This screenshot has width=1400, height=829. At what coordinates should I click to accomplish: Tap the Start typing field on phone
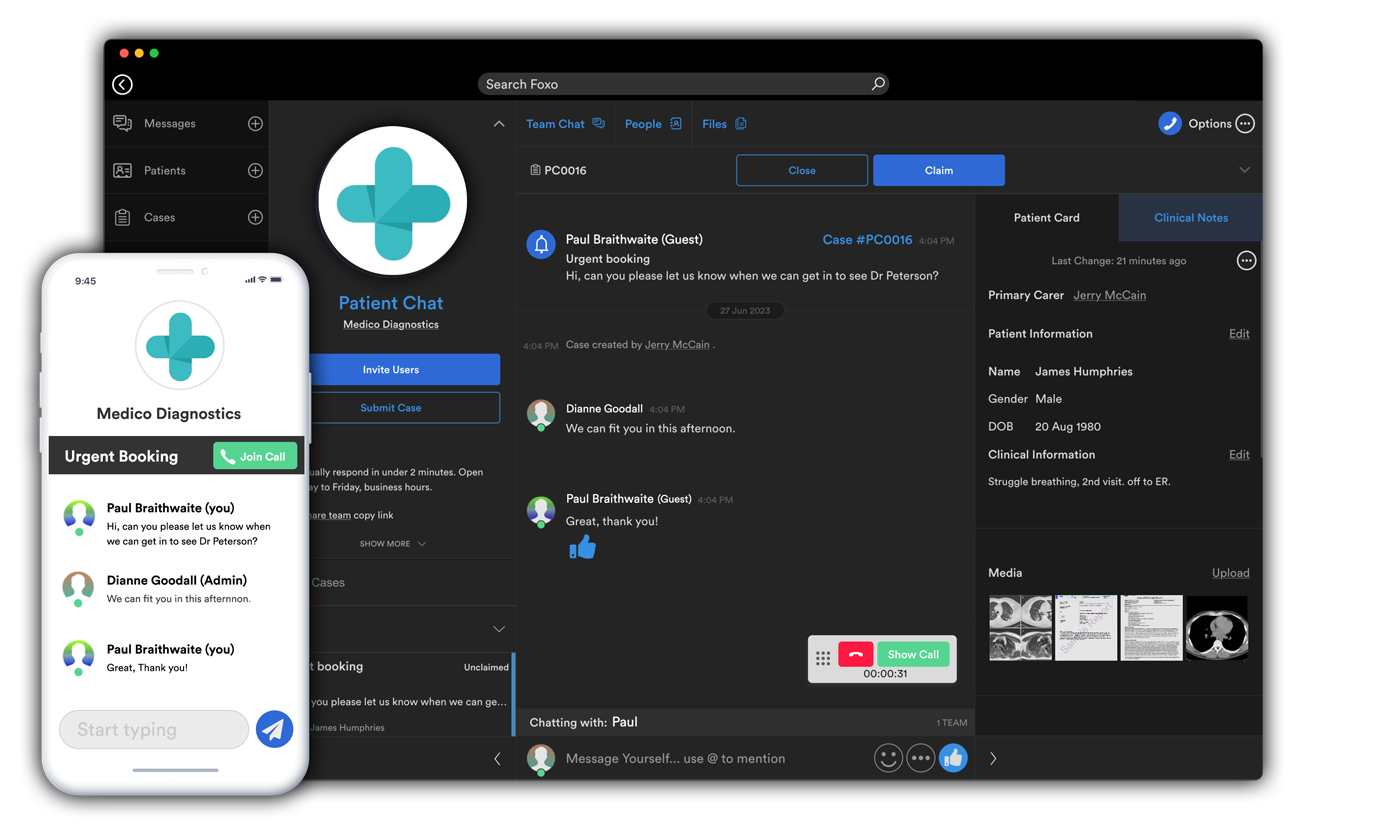154,730
